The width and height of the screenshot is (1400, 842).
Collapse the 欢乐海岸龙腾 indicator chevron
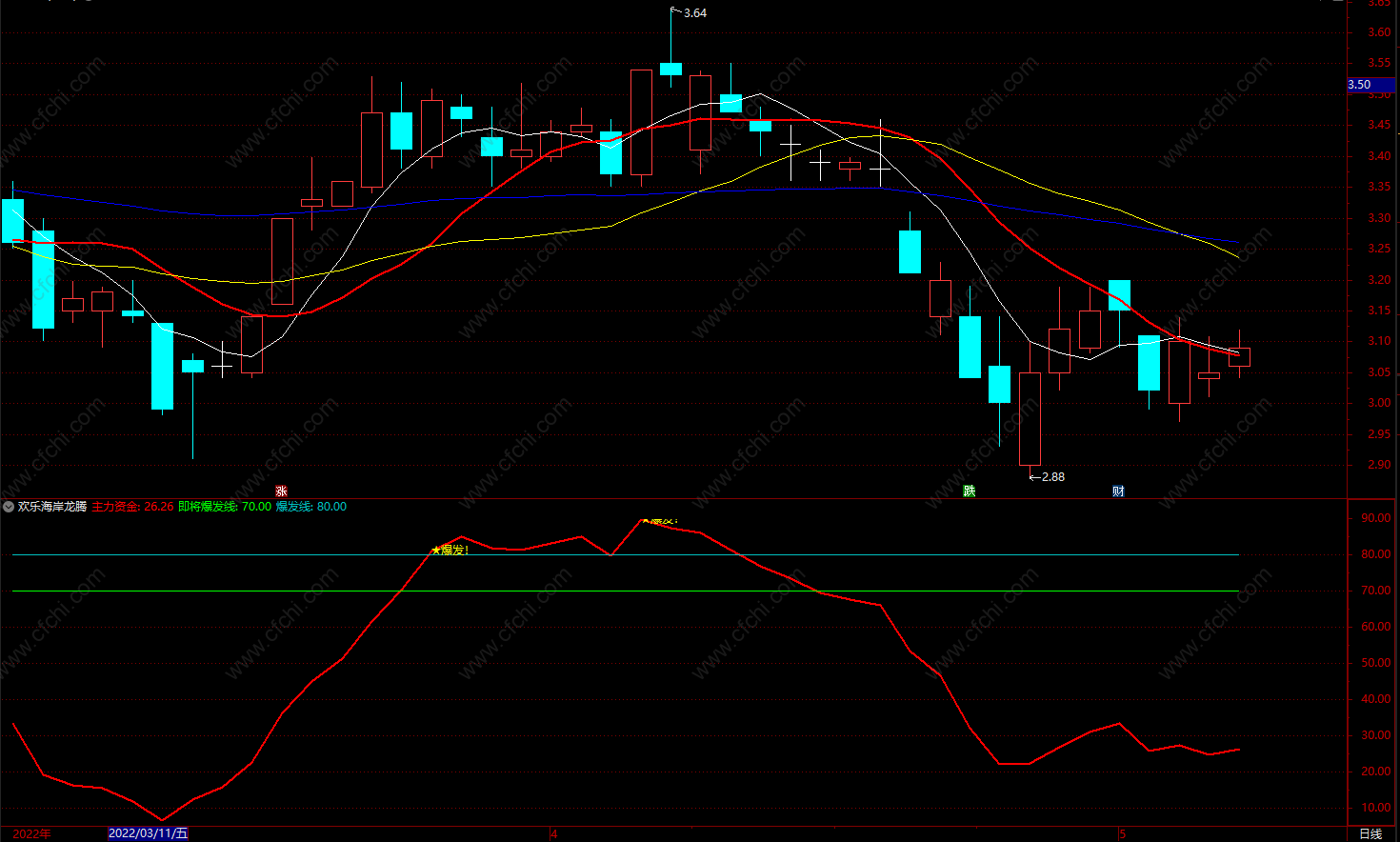(x=9, y=507)
